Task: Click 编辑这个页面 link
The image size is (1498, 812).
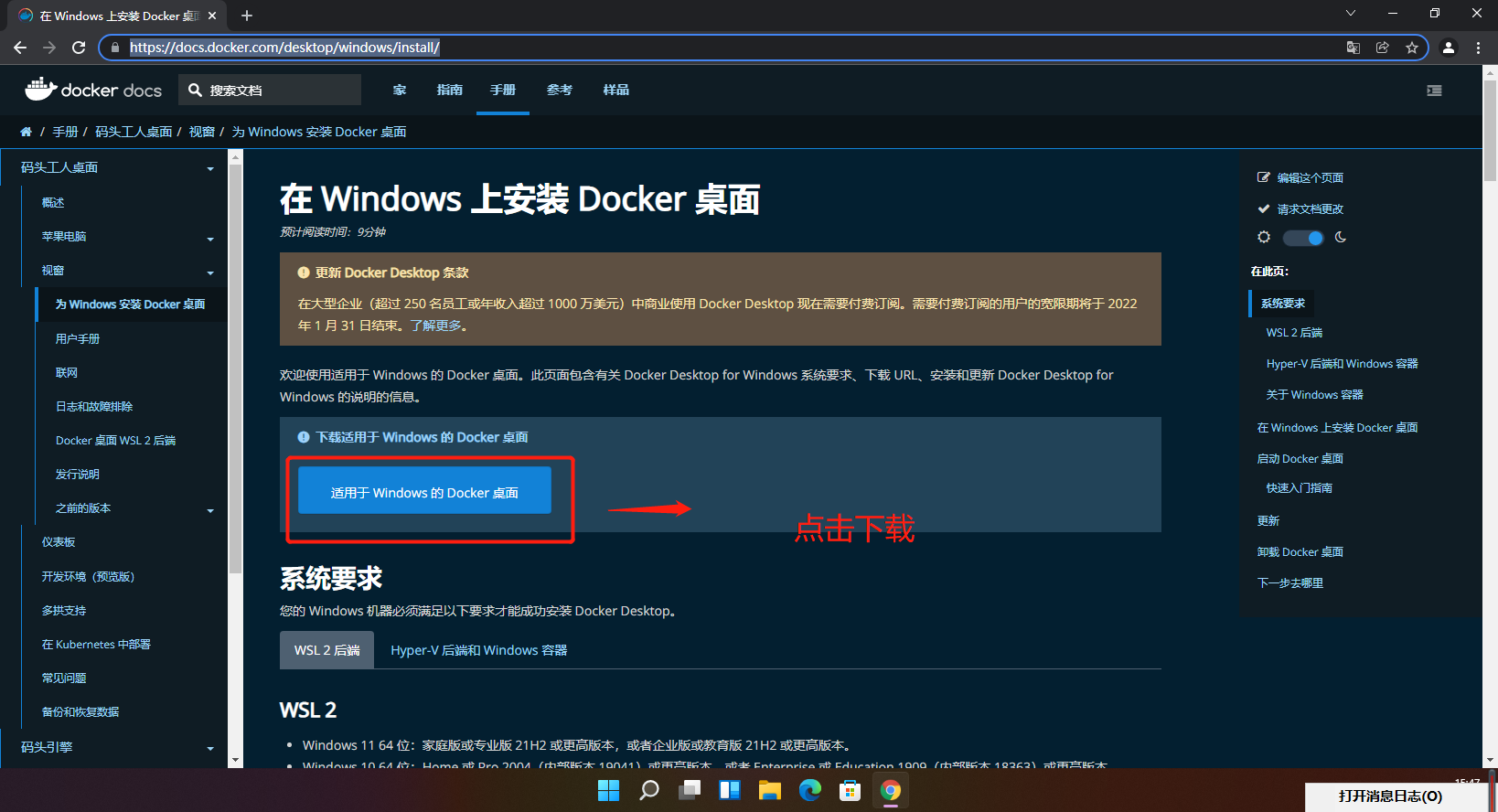Action: tap(1310, 177)
